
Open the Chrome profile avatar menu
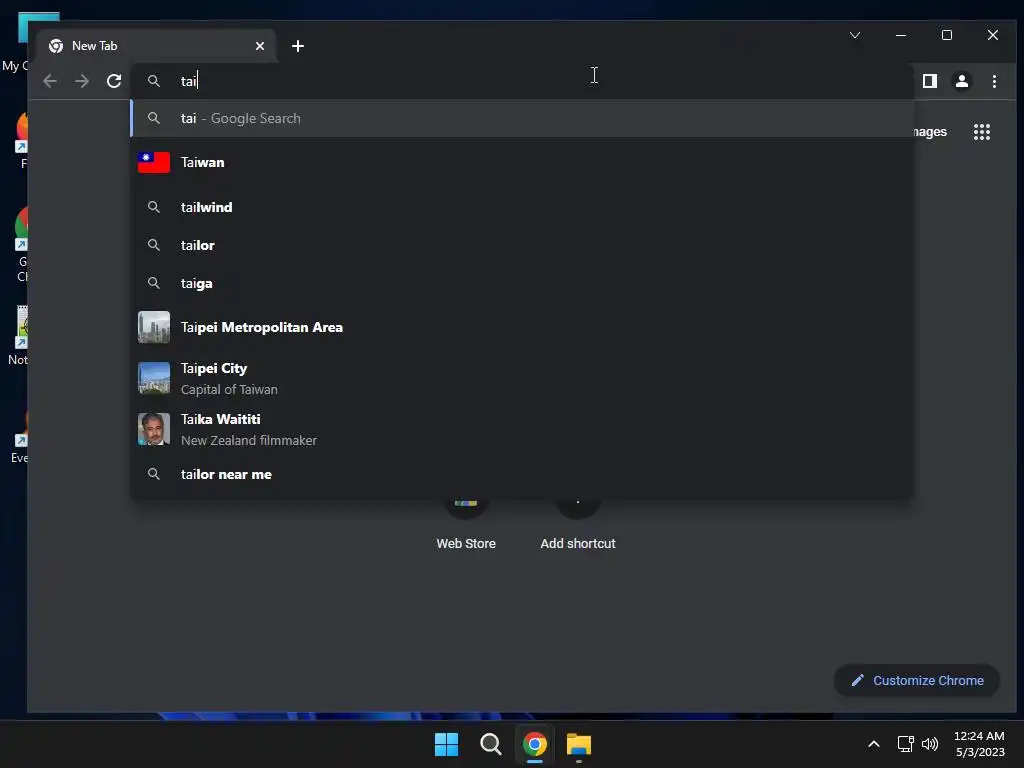pos(962,81)
